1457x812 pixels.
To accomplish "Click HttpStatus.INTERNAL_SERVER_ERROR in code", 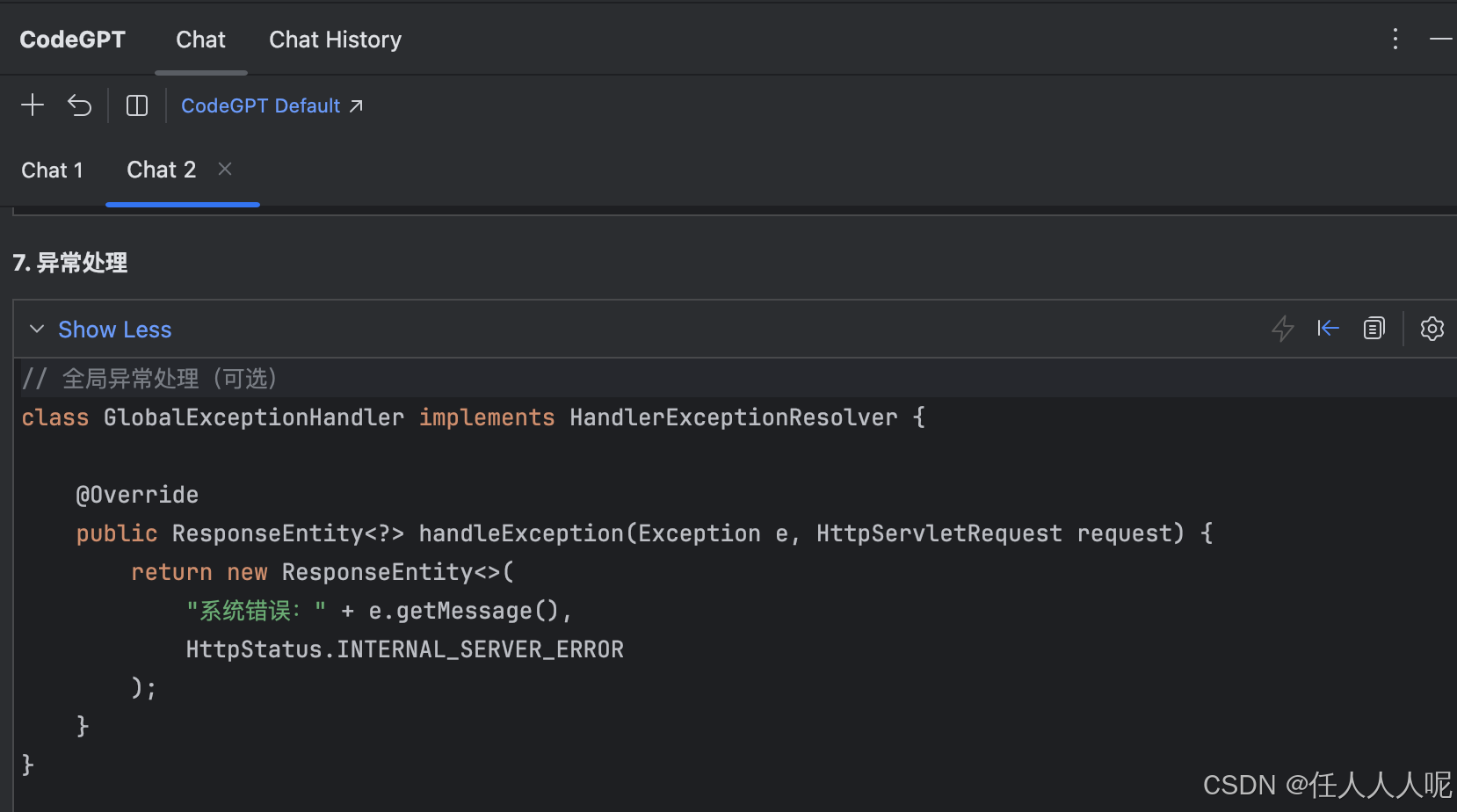I will pos(404,649).
